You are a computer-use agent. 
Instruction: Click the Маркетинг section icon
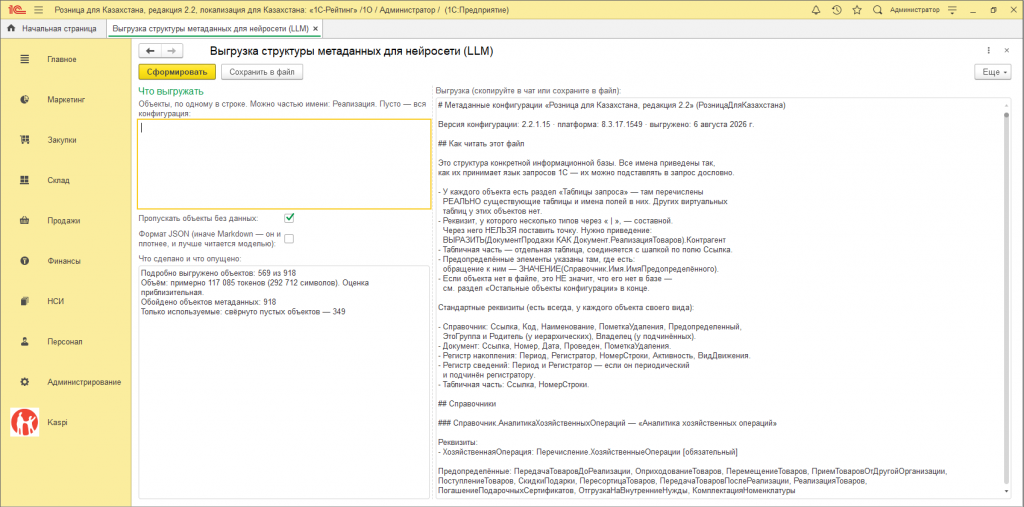pyautogui.click(x=25, y=100)
